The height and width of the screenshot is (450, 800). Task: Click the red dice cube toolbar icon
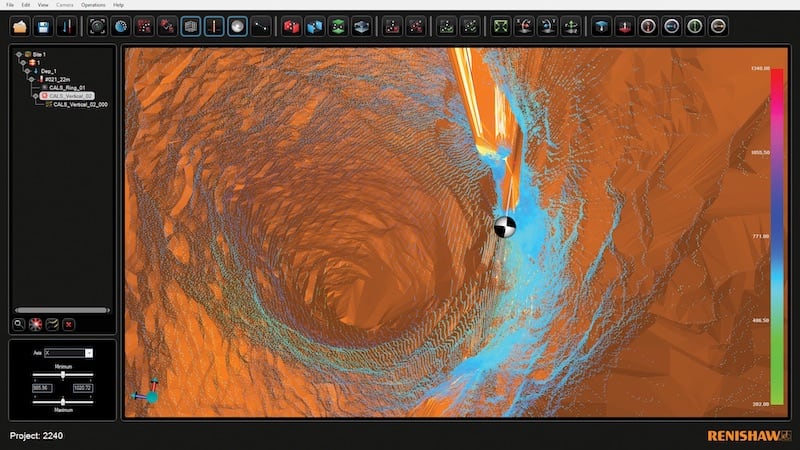click(292, 26)
